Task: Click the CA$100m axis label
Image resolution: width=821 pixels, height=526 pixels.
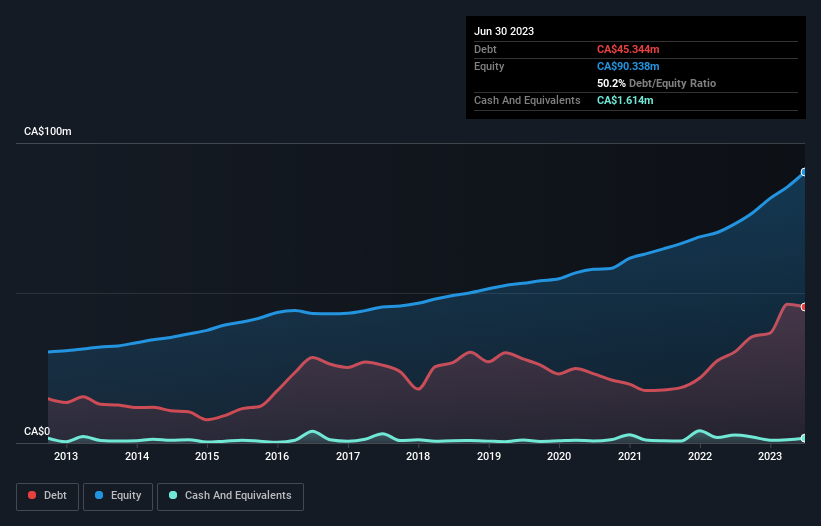Action: pyautogui.click(x=48, y=131)
